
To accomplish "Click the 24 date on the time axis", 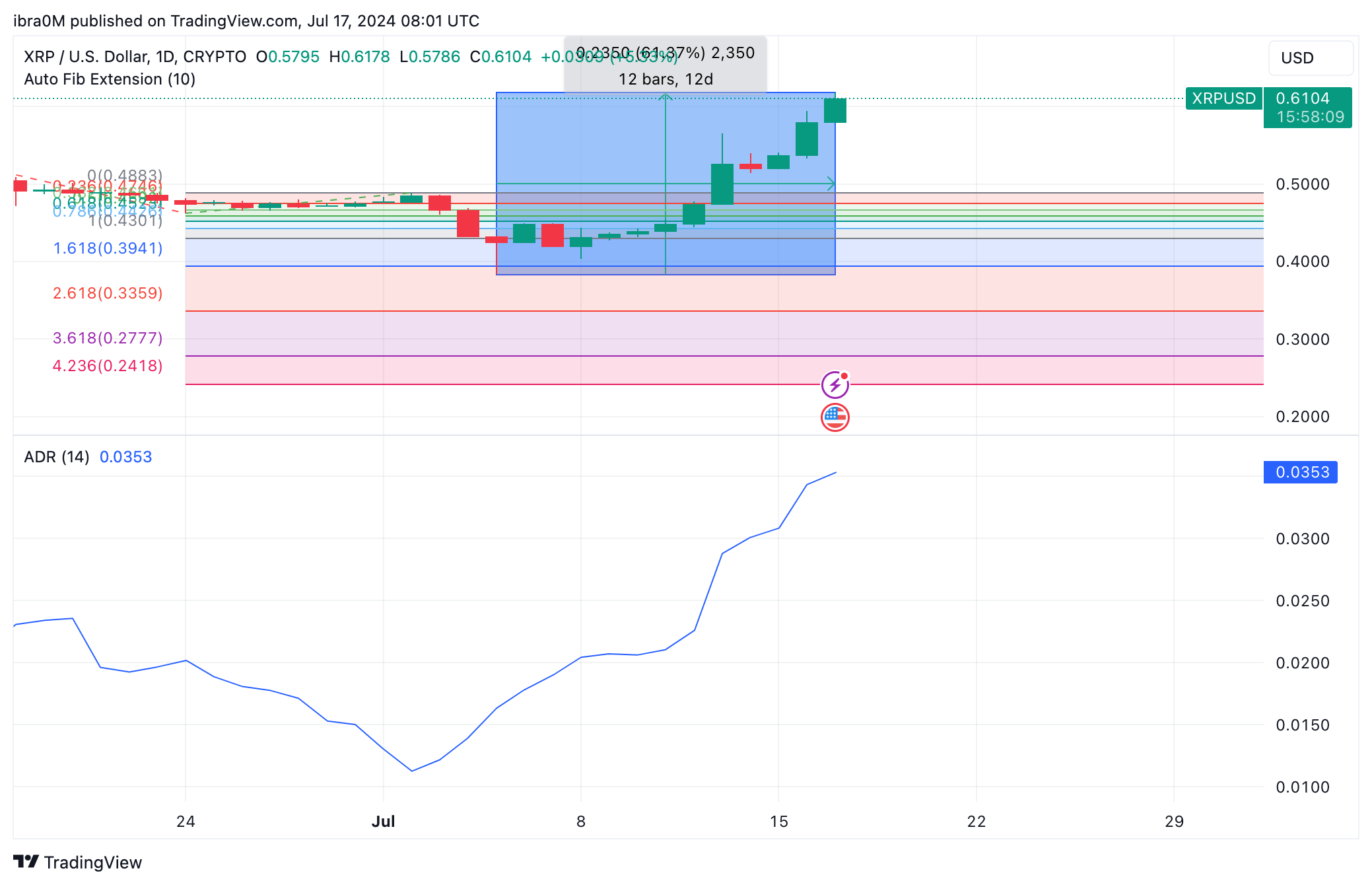I will point(186,822).
